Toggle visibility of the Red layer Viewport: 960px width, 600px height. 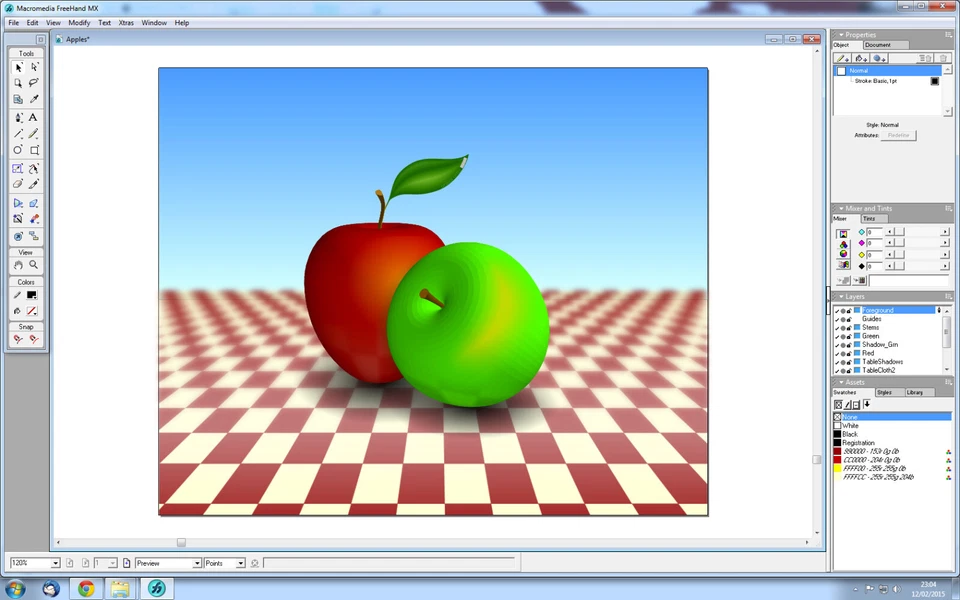point(837,352)
